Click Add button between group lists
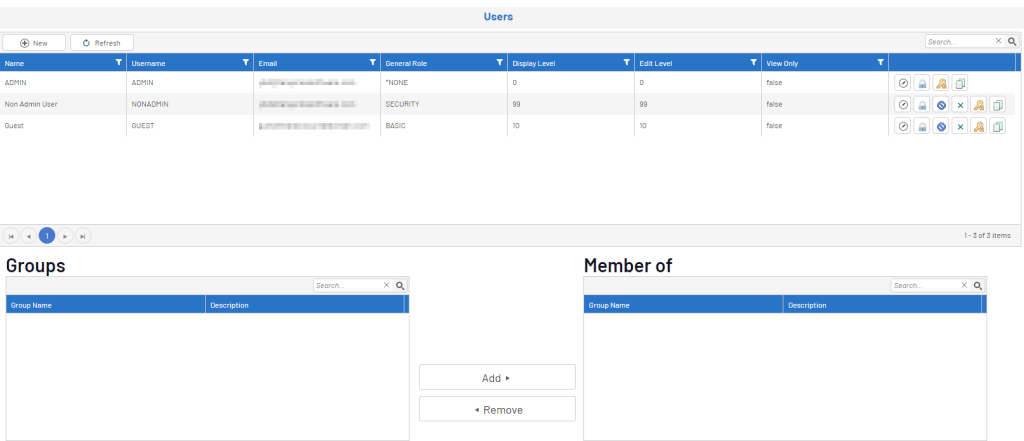The image size is (1024, 441). 497,378
